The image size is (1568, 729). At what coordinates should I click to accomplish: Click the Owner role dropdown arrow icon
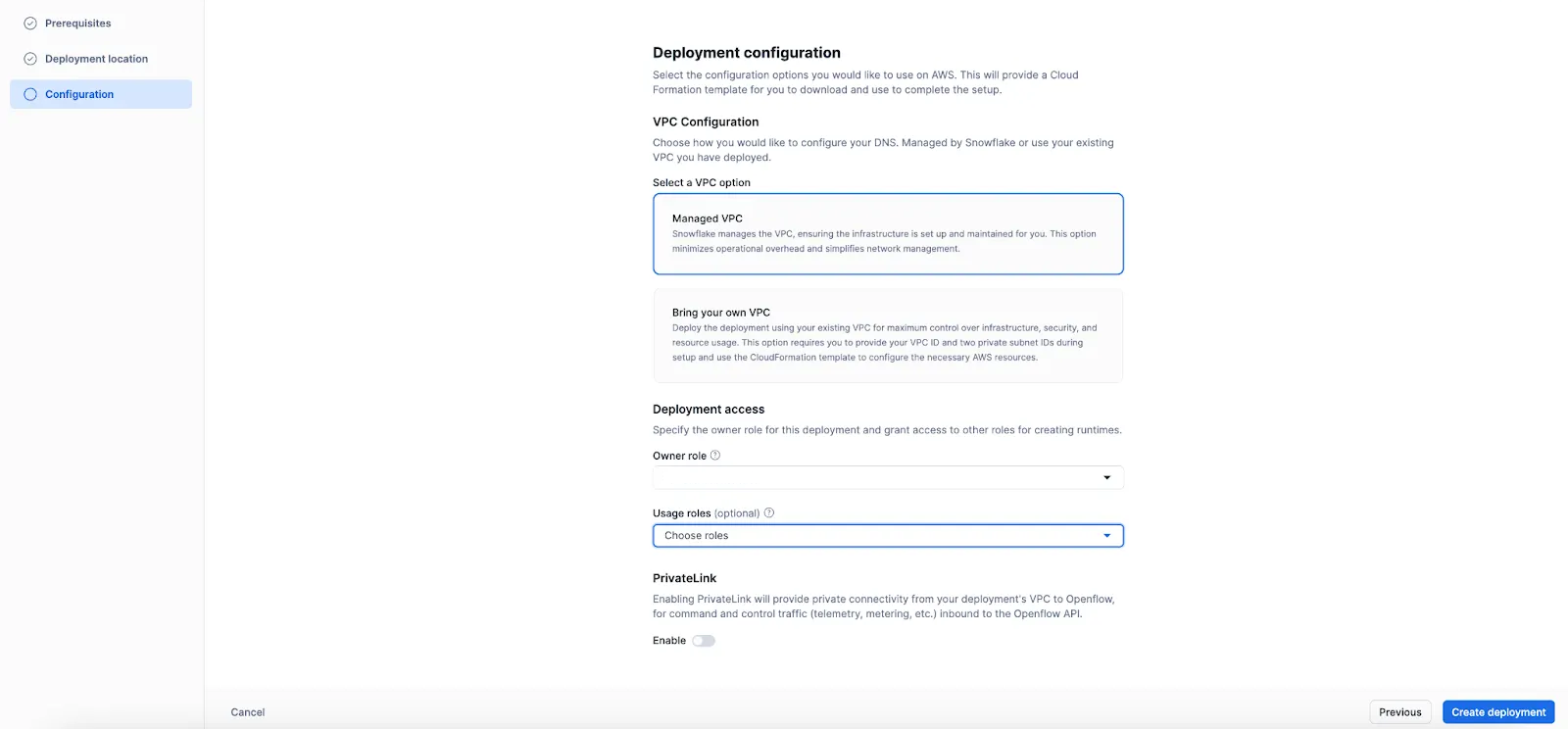click(x=1107, y=477)
